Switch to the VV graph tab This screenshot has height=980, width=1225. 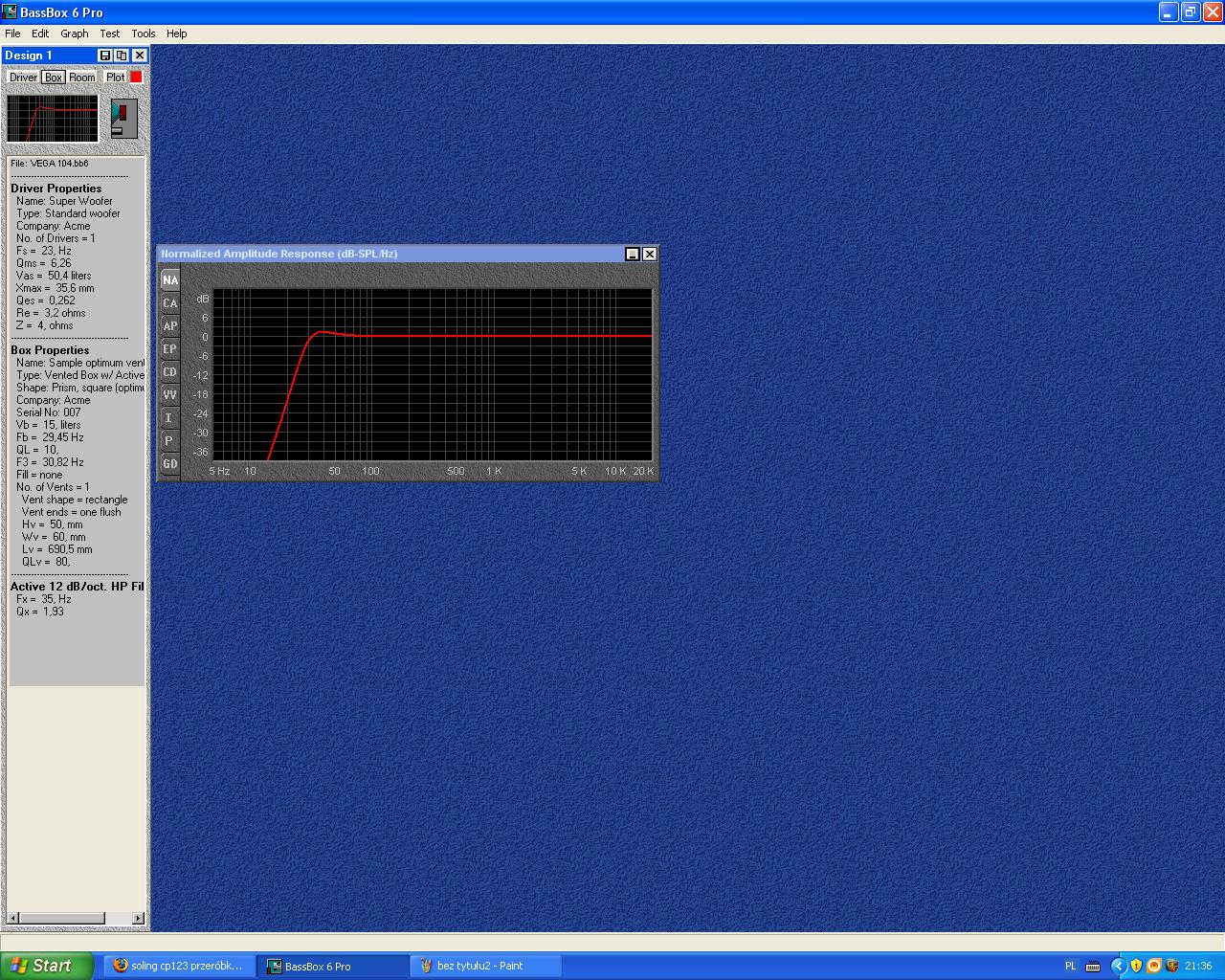click(169, 395)
